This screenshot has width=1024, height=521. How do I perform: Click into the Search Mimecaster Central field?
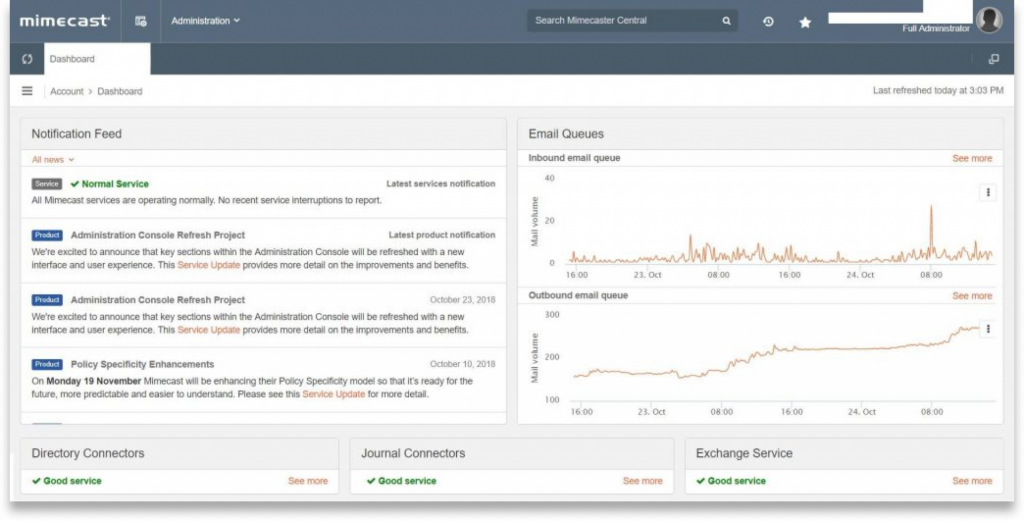pos(625,21)
